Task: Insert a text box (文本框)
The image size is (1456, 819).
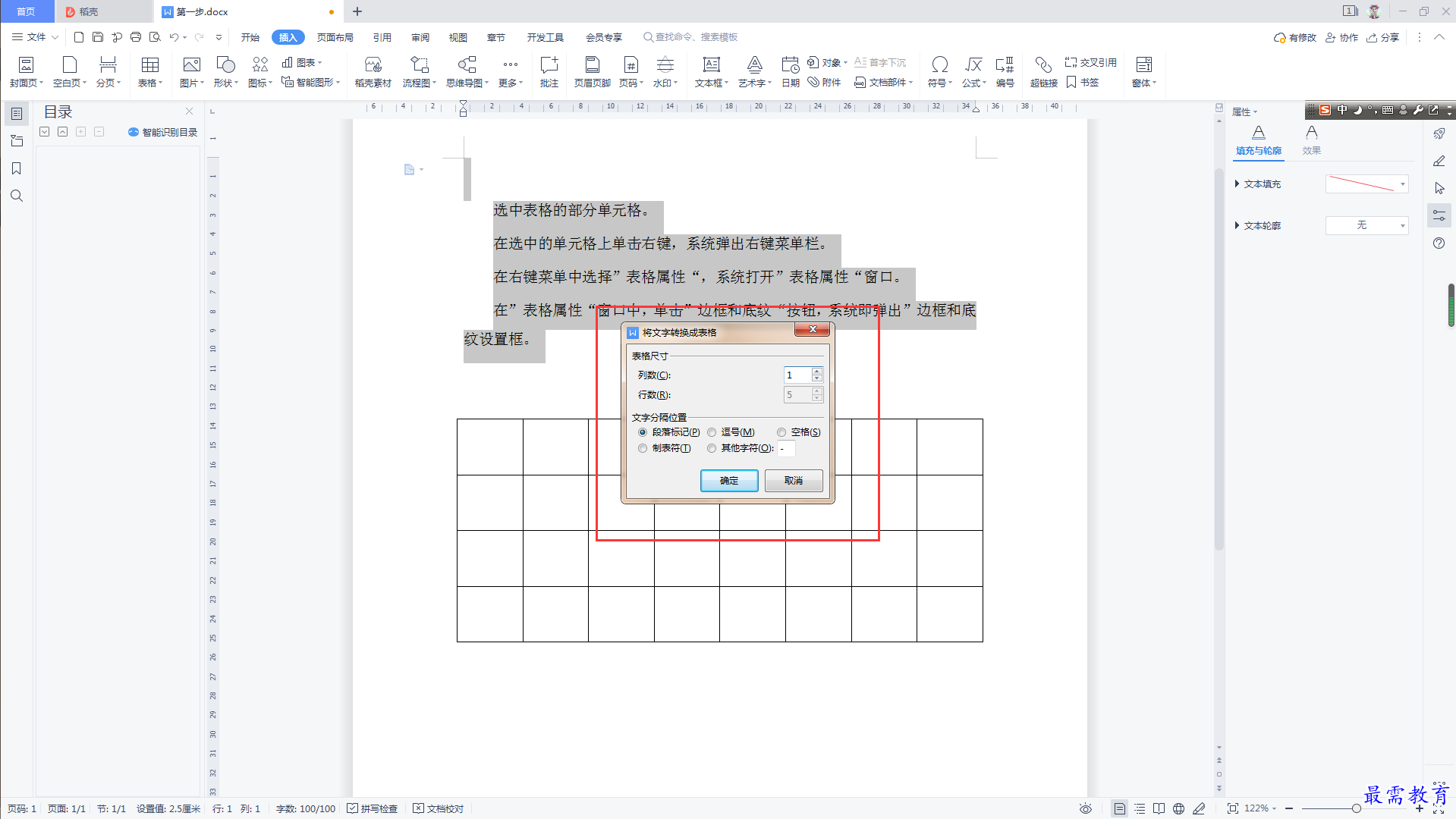Action: click(711, 72)
